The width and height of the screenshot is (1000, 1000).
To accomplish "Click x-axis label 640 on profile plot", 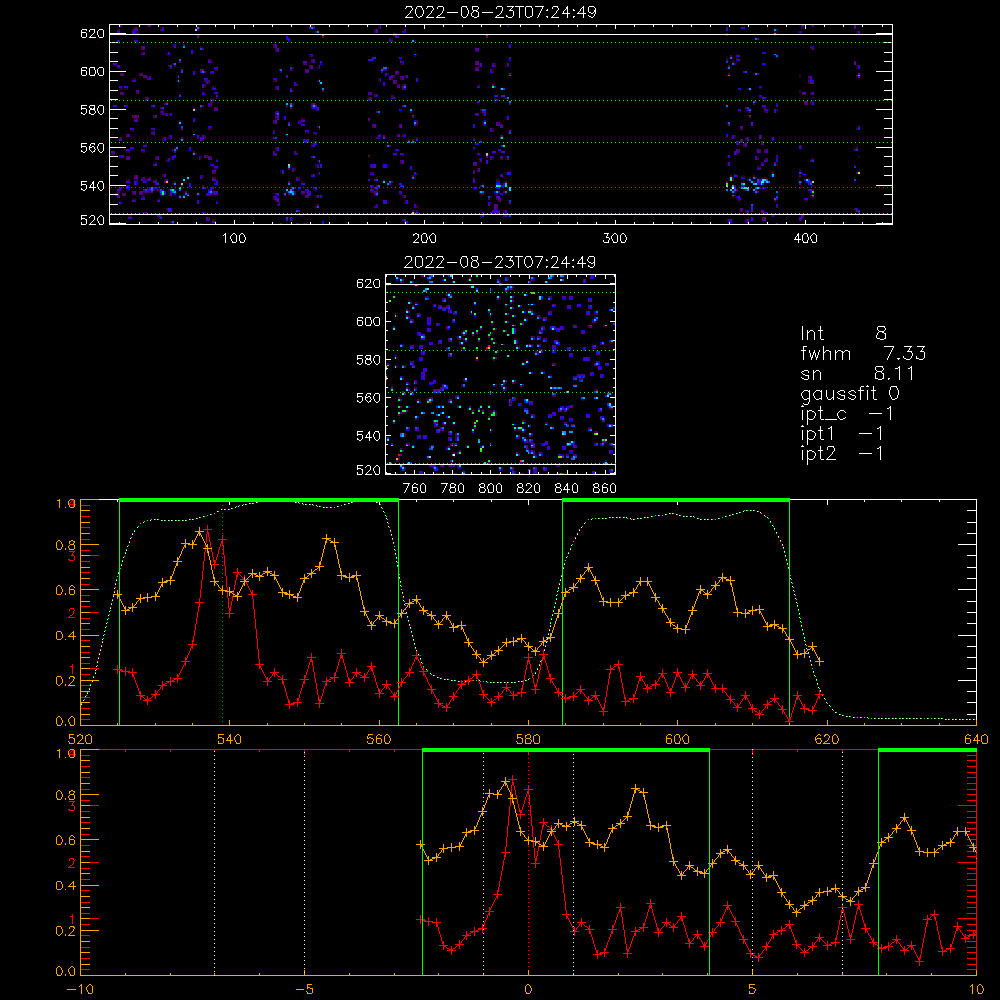I will tap(976, 739).
